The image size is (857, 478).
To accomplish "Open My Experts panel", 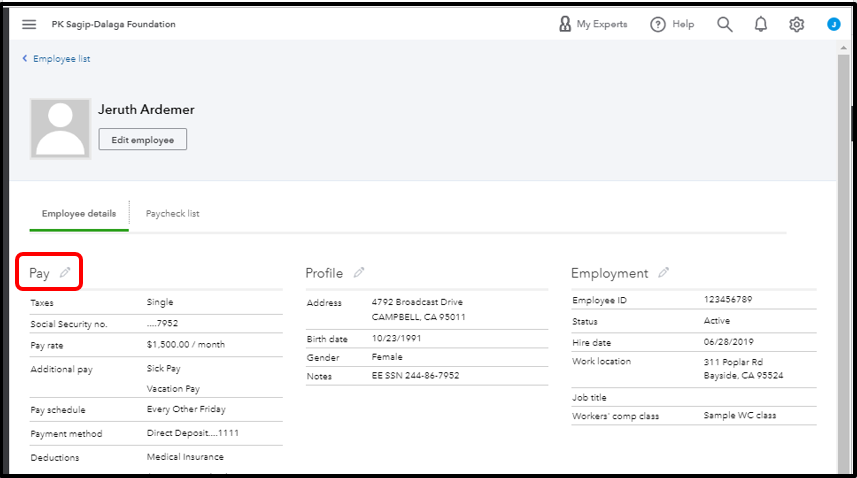I will [593, 25].
